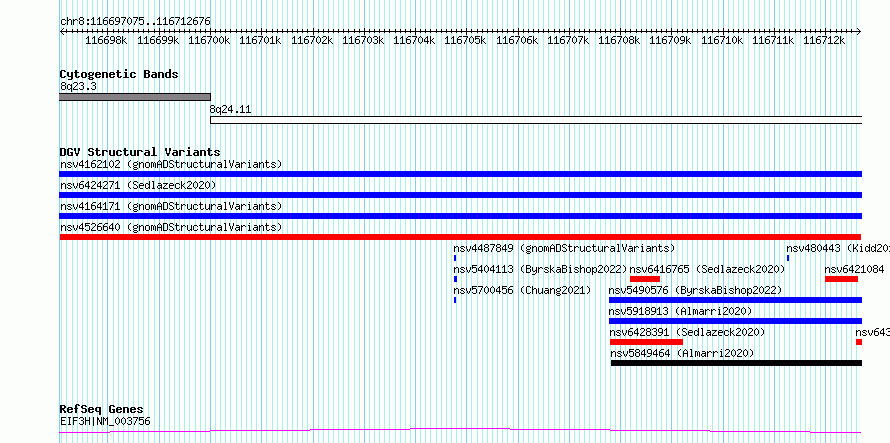Select the red nsv6428391 variant bar
Screen dimensions: 890x443
point(646,342)
